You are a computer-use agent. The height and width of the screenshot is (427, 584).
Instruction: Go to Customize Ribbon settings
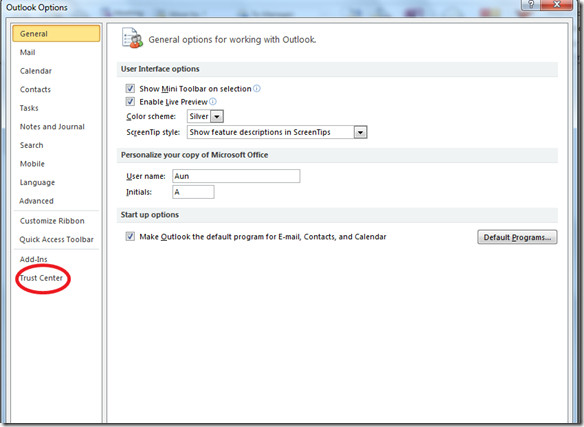click(x=52, y=221)
